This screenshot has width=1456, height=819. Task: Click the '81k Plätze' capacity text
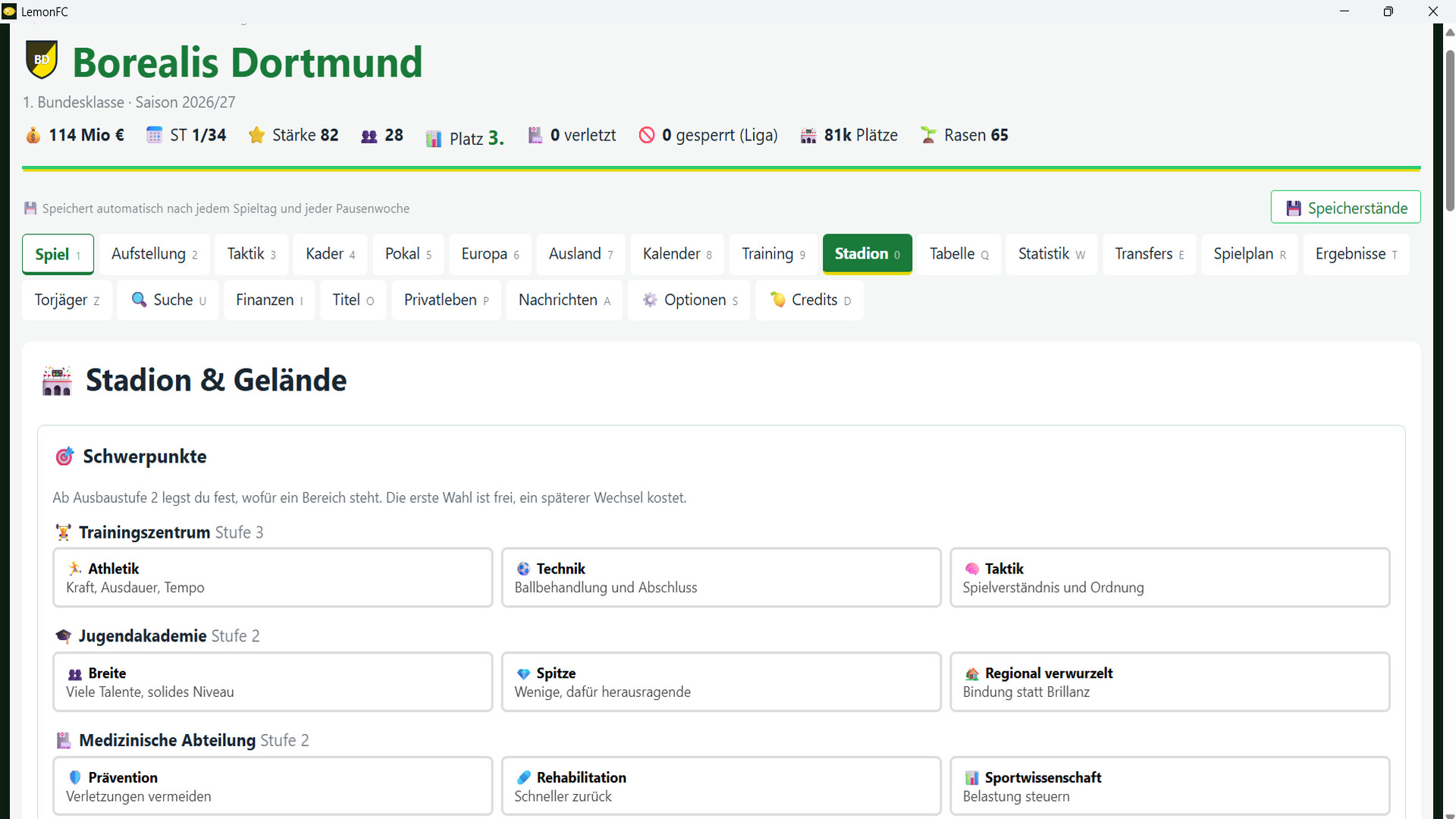[x=861, y=135]
